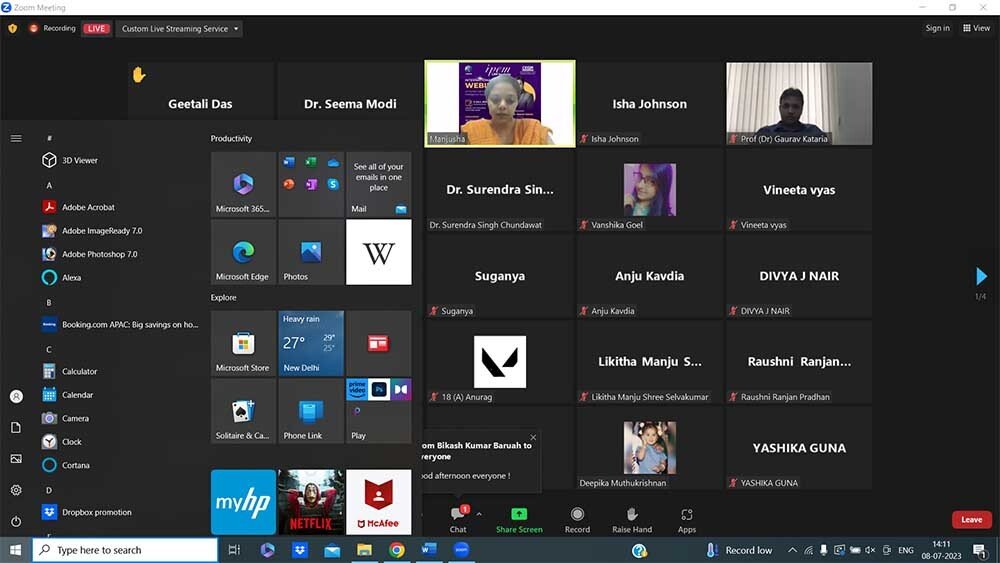
Task: Show hidden system tray icons chevron
Action: coord(793,550)
